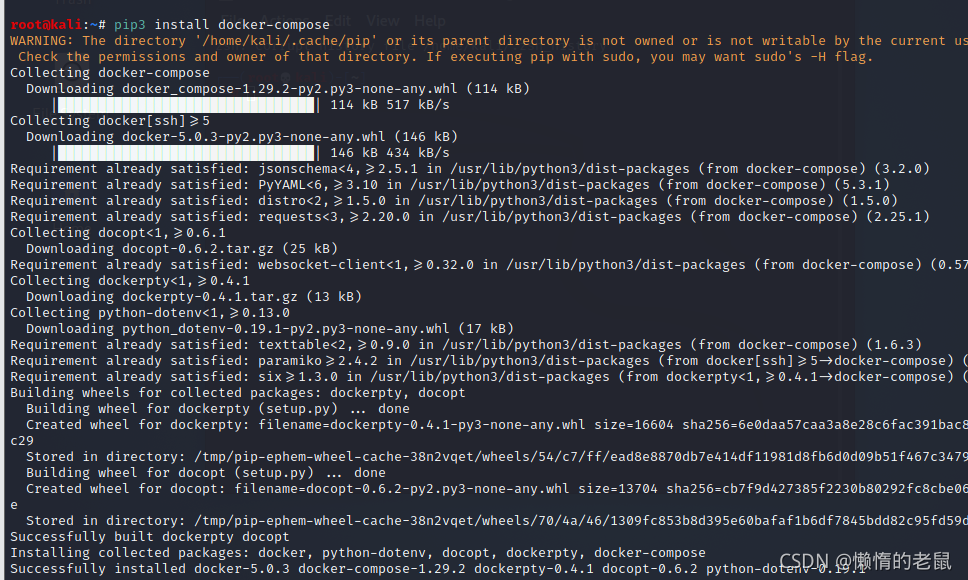
Task: Click the orange WARNING text line
Action: [x=489, y=41]
